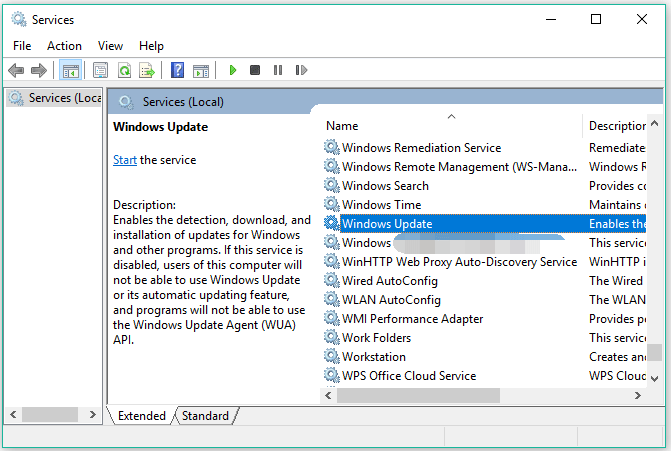
Task: Click gear icon of Windows Remediation Service
Action: [331, 147]
